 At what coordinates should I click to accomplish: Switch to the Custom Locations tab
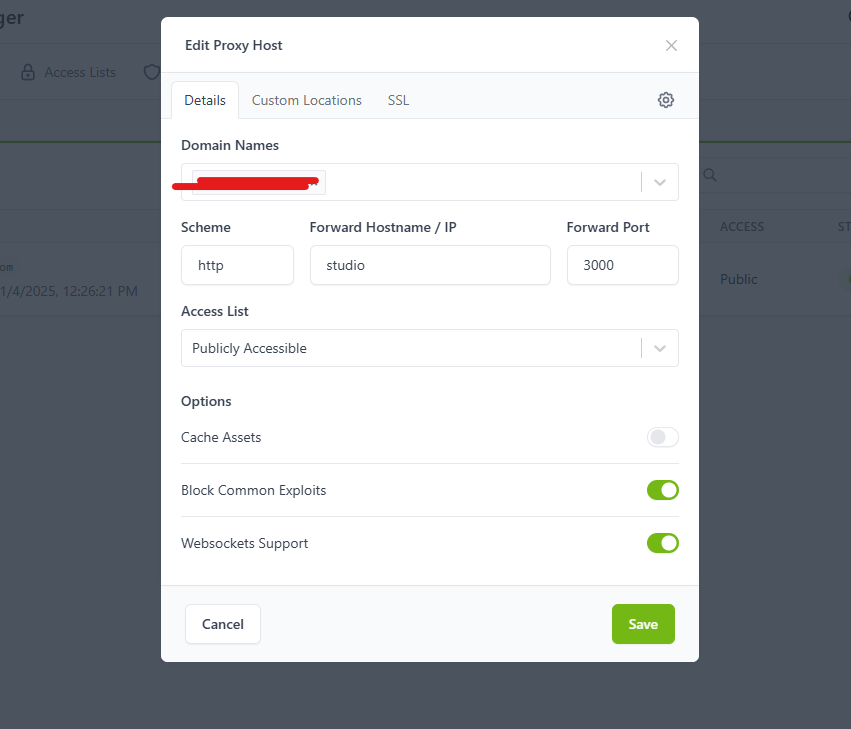pyautogui.click(x=307, y=100)
